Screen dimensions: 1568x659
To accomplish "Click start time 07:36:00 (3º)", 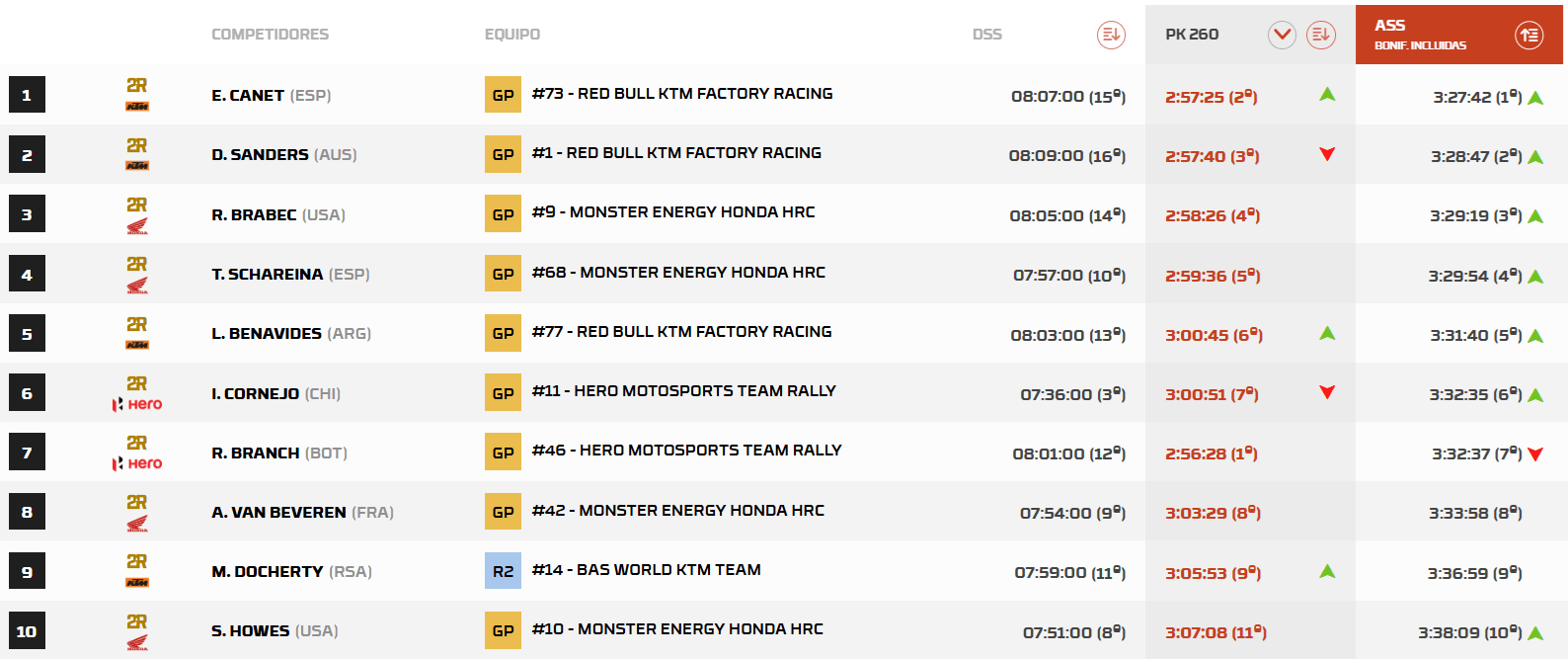I will [x=1073, y=394].
